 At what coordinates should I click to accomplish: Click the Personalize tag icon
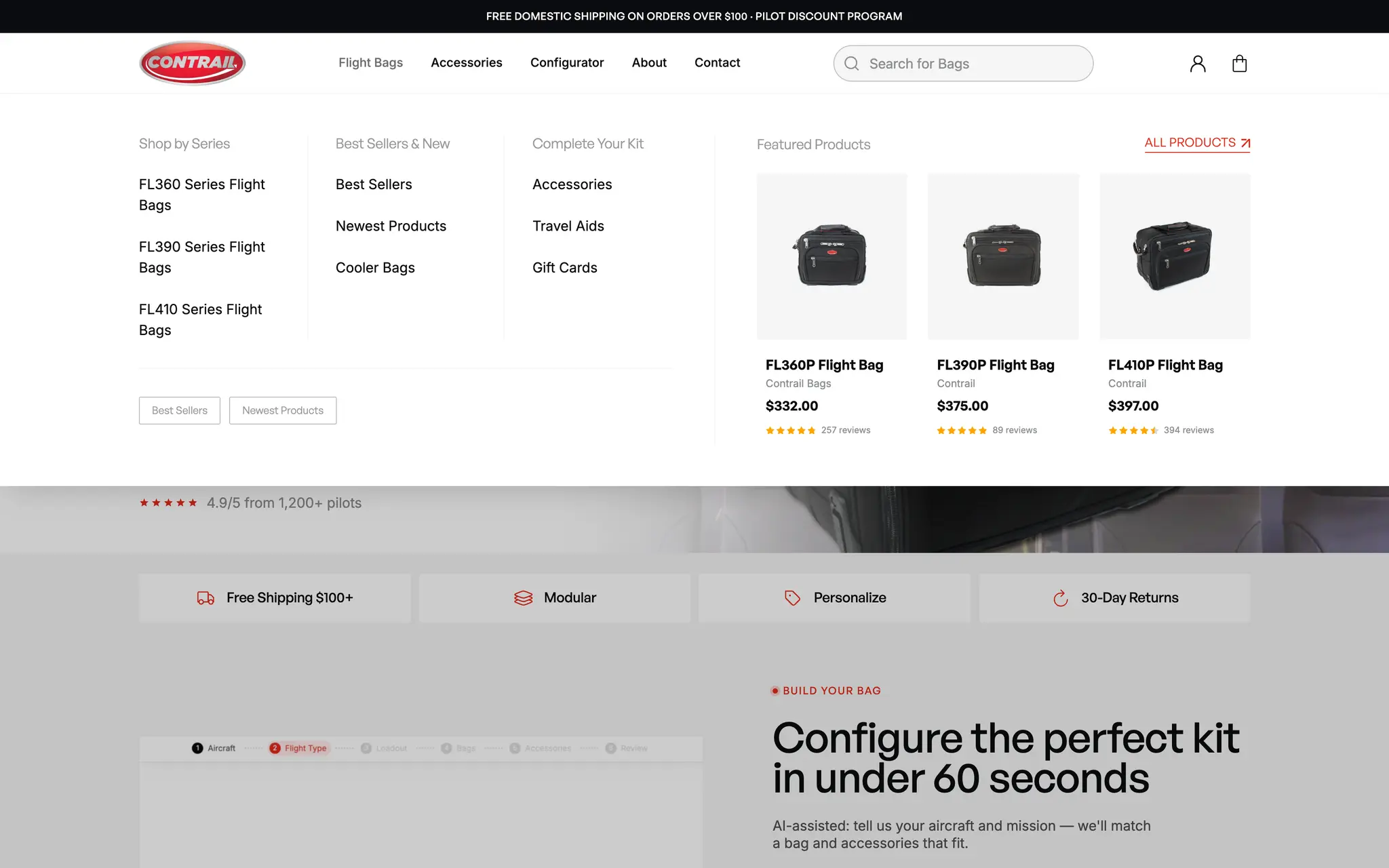click(792, 597)
